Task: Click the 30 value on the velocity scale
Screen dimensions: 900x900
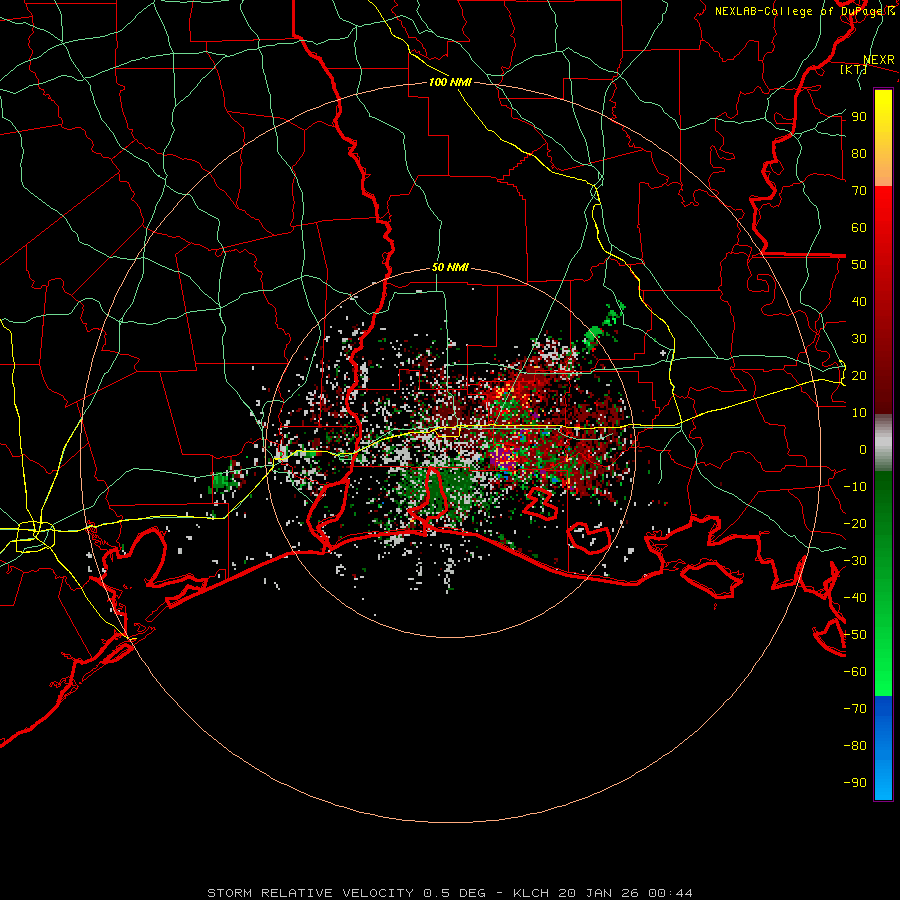Action: coord(859,339)
